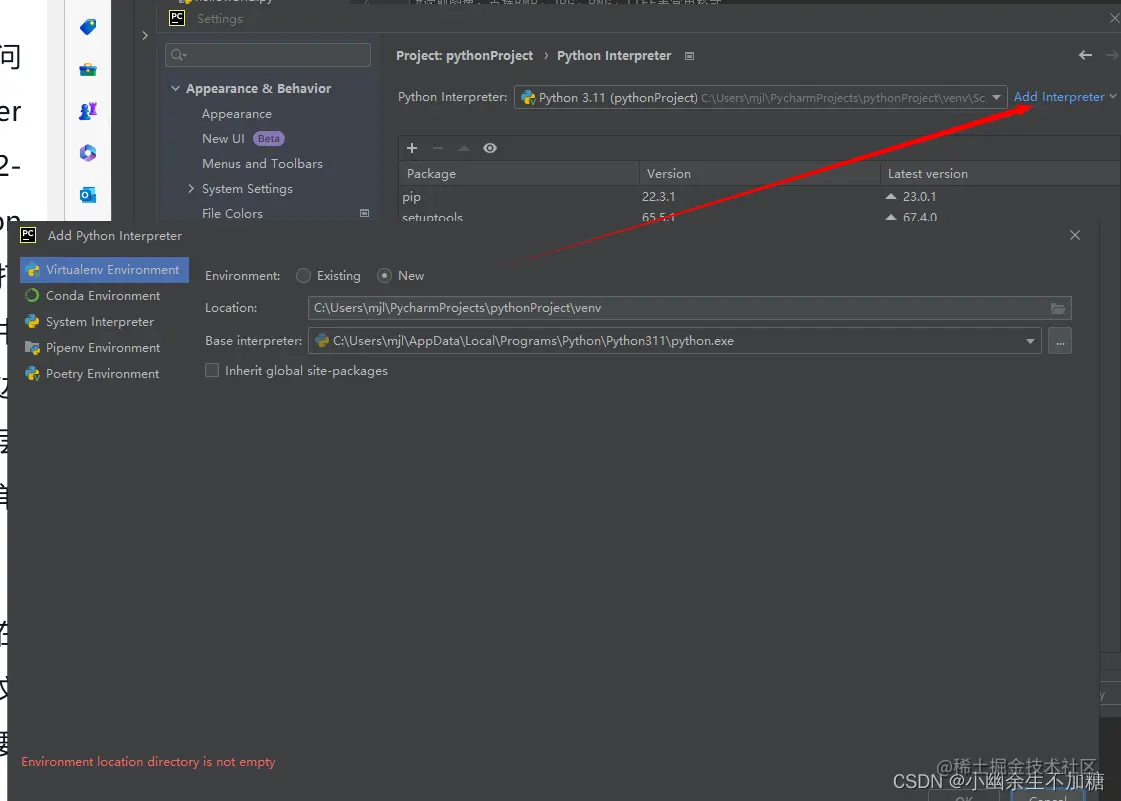The height and width of the screenshot is (801, 1121).
Task: Open File Colors settings page
Action: [x=232, y=214]
